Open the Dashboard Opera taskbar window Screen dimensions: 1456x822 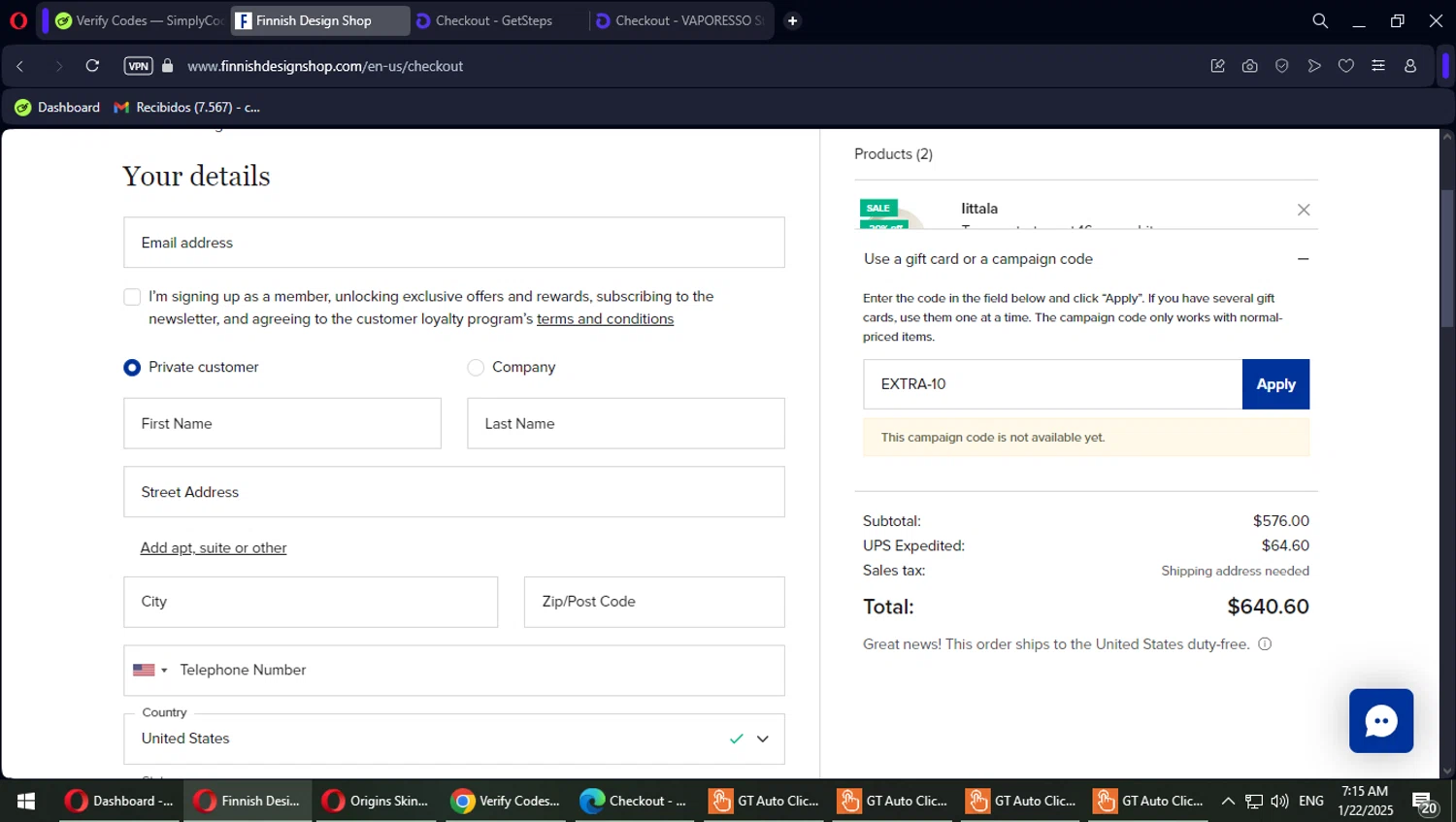click(x=119, y=801)
